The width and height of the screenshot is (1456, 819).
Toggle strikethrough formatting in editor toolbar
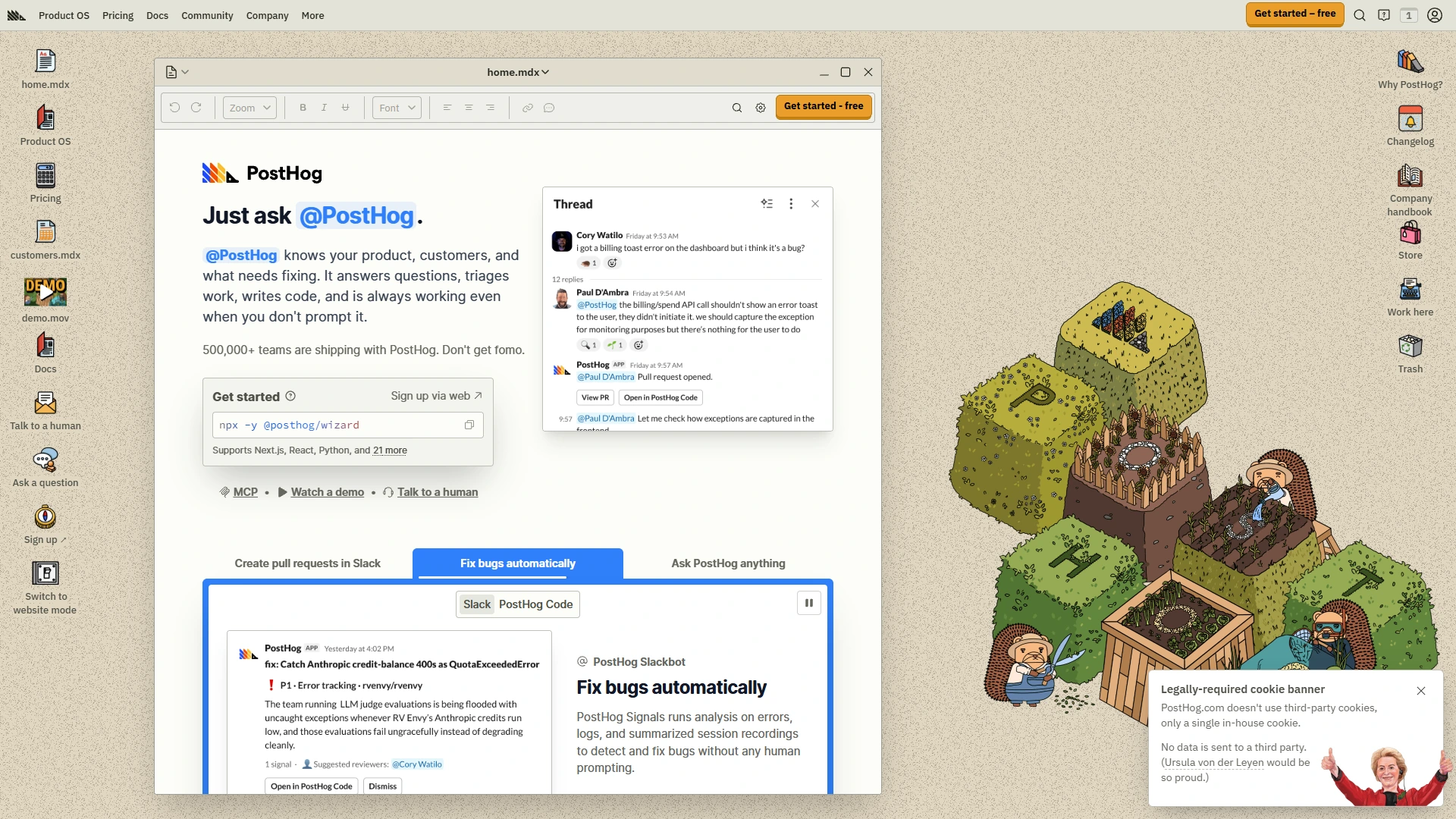[345, 108]
